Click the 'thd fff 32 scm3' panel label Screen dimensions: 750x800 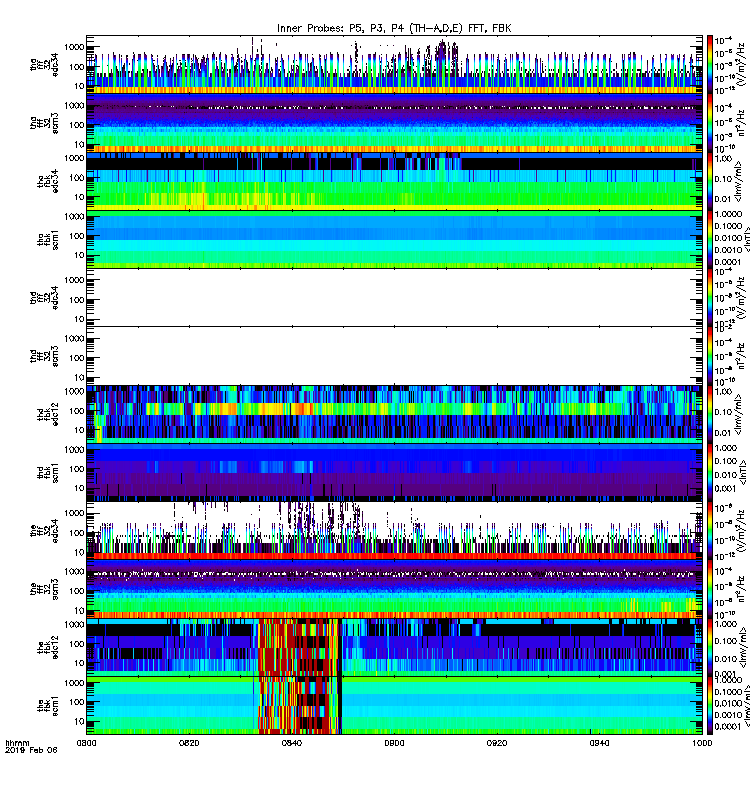pos(44,356)
